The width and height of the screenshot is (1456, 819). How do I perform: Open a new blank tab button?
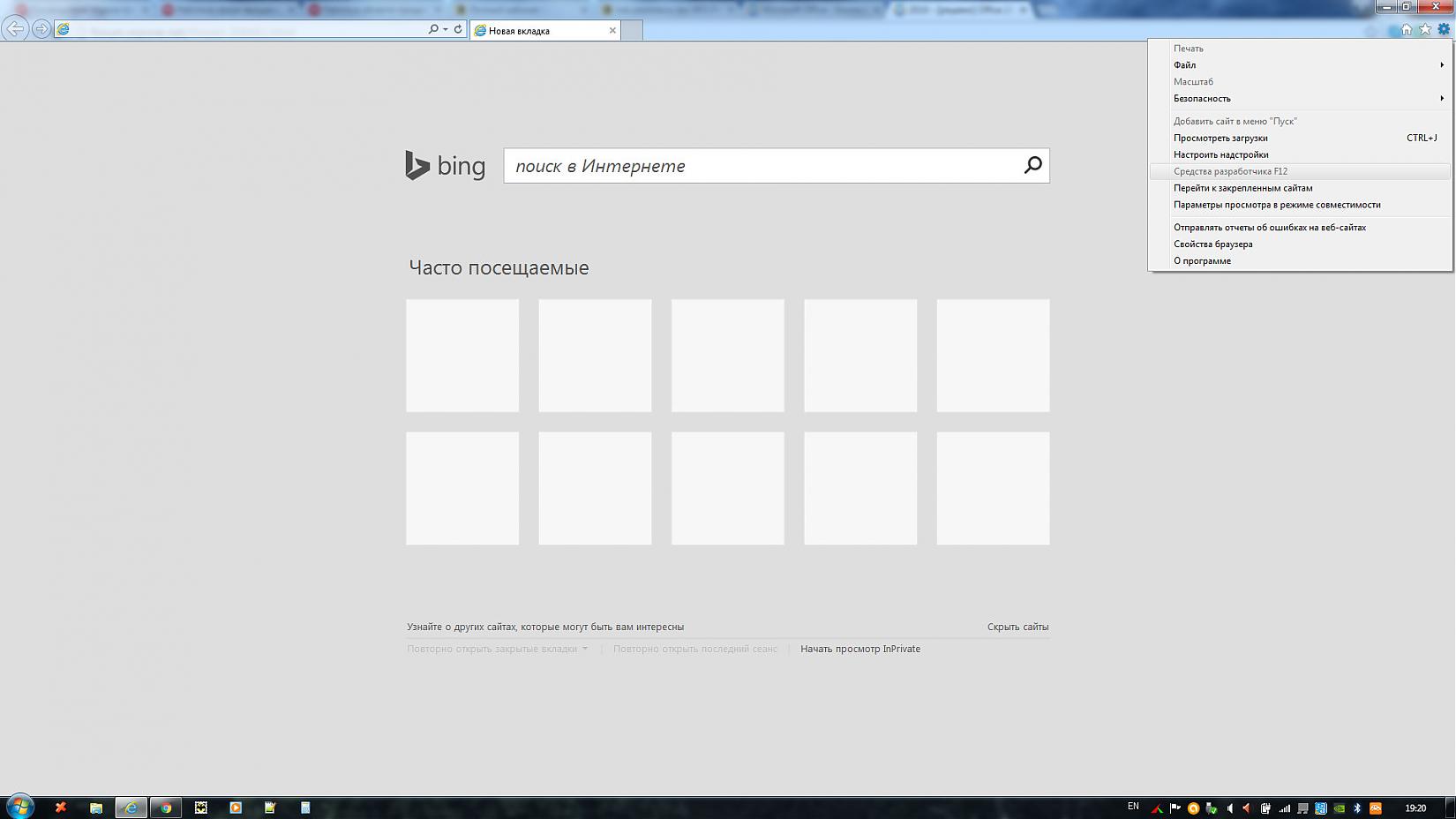[x=633, y=30]
